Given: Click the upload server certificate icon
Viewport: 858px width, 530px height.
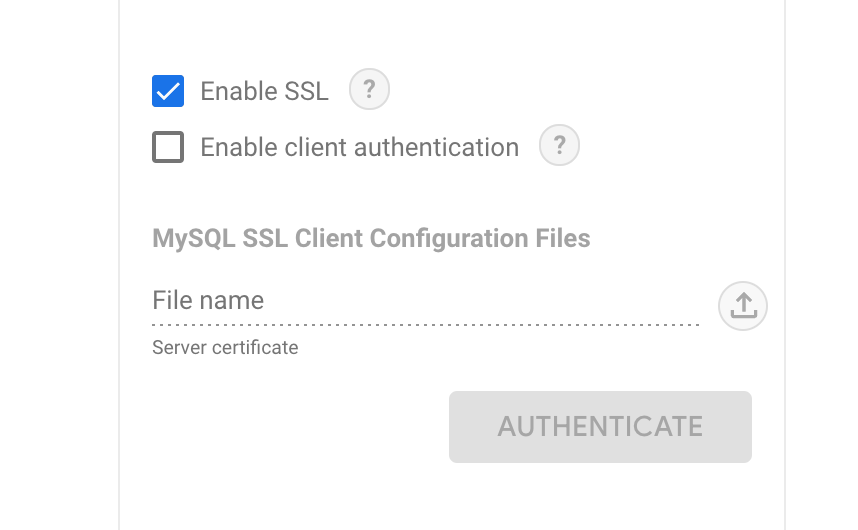Looking at the screenshot, I should pos(743,305).
